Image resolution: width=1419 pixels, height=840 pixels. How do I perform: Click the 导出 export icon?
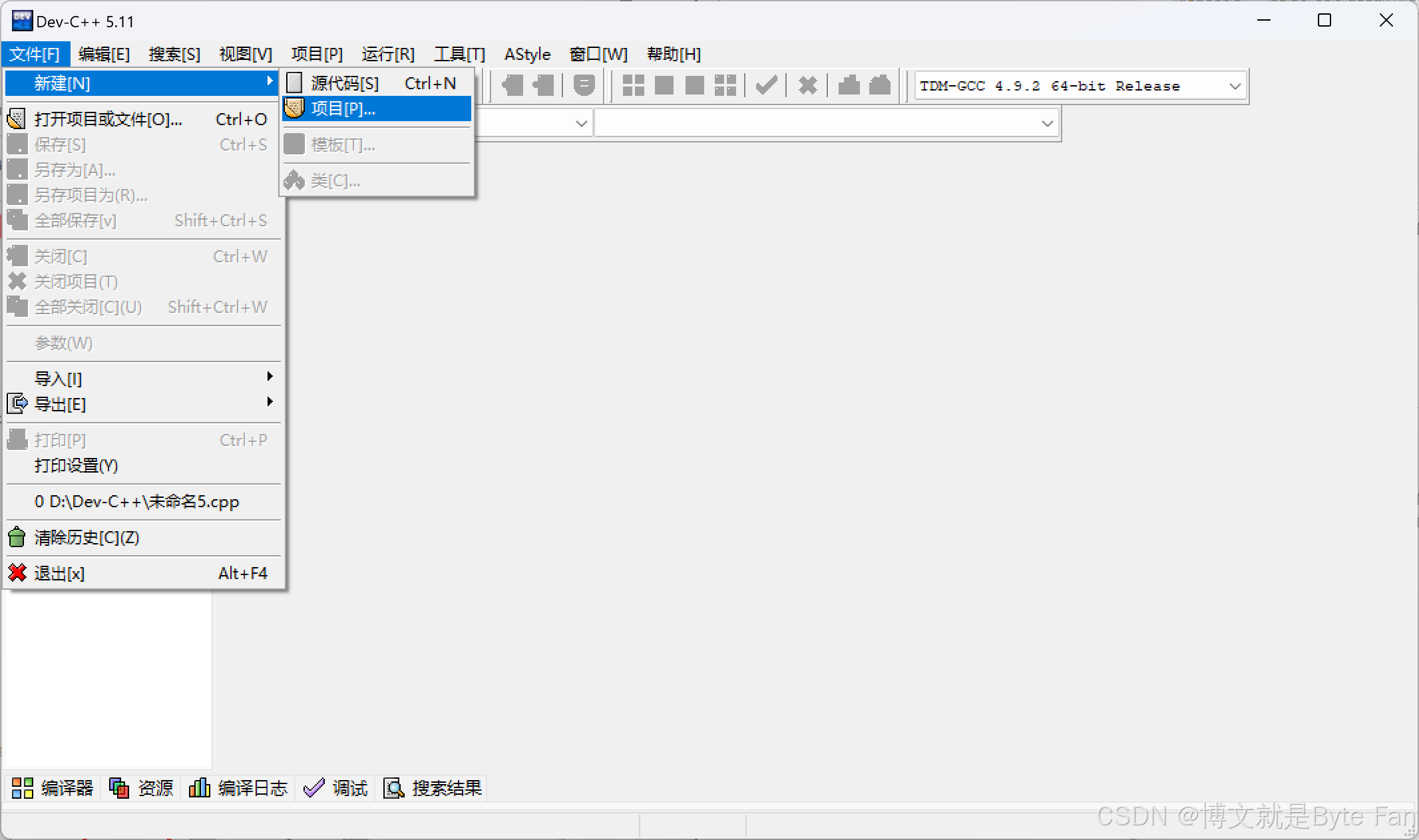point(17,403)
